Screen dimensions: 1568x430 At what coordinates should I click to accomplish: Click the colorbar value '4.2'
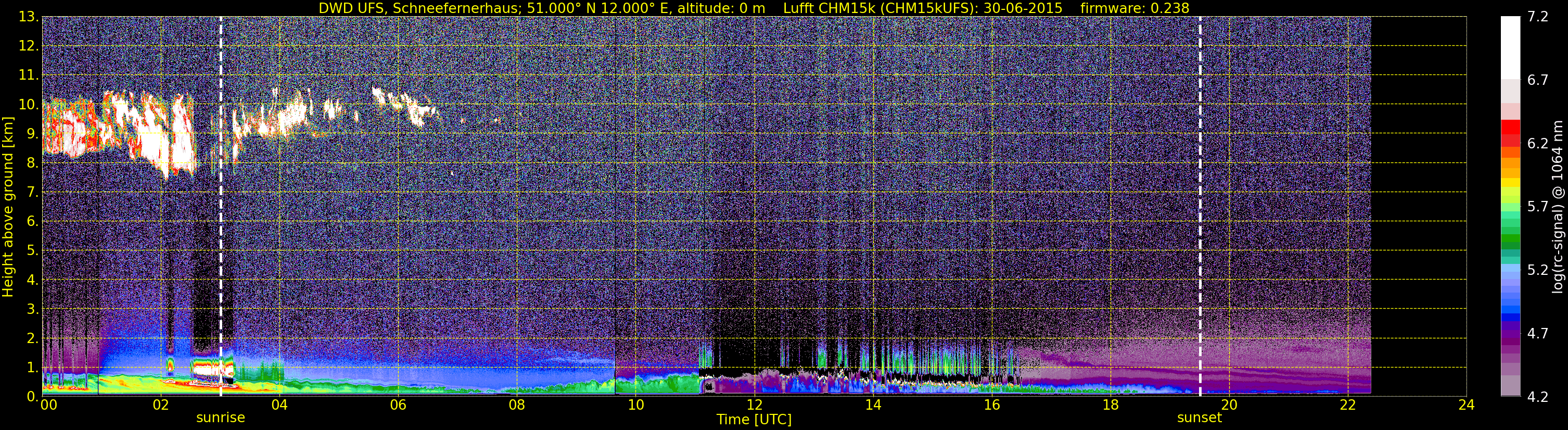(x=1538, y=397)
